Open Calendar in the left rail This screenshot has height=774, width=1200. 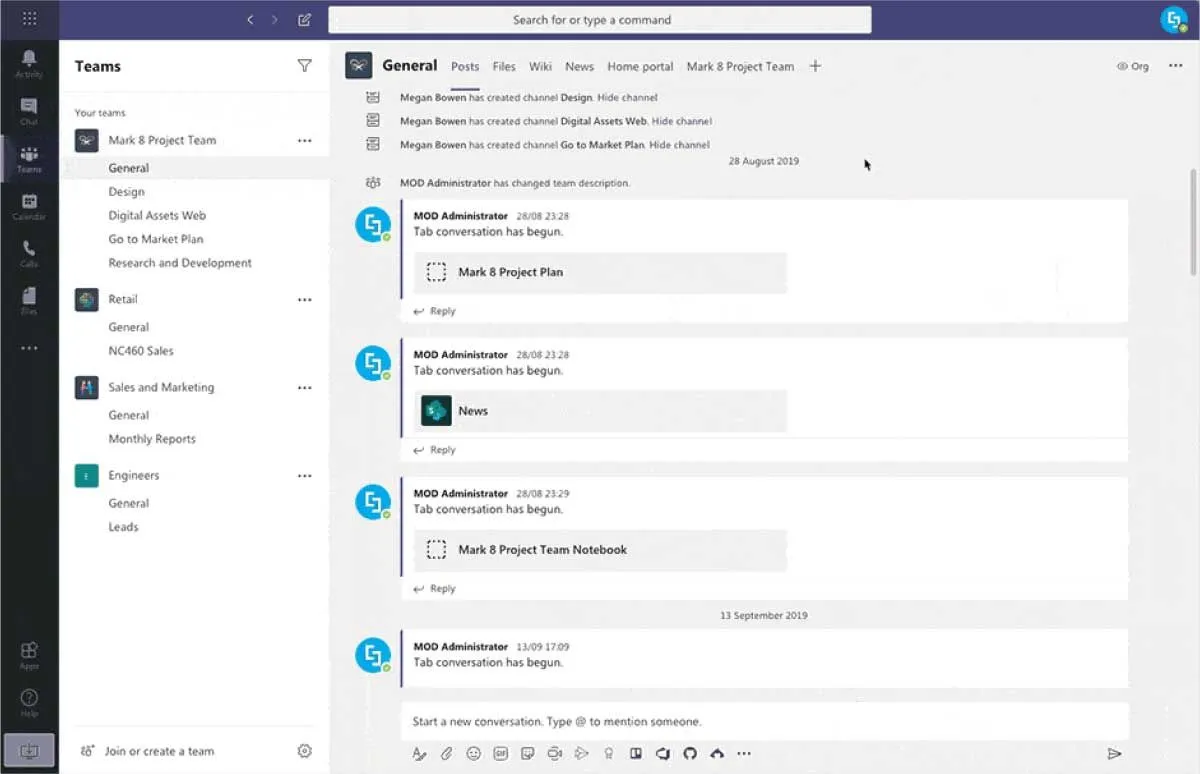point(29,207)
